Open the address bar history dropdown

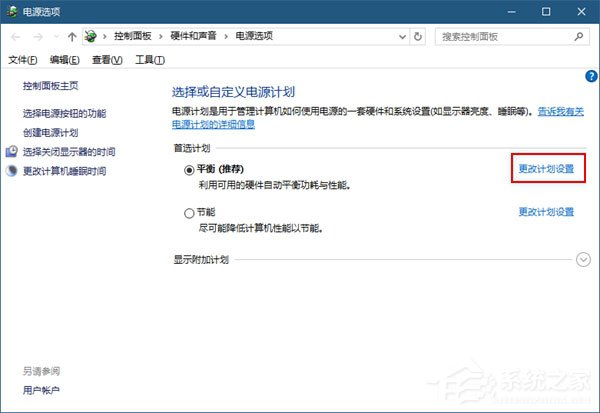(402, 37)
